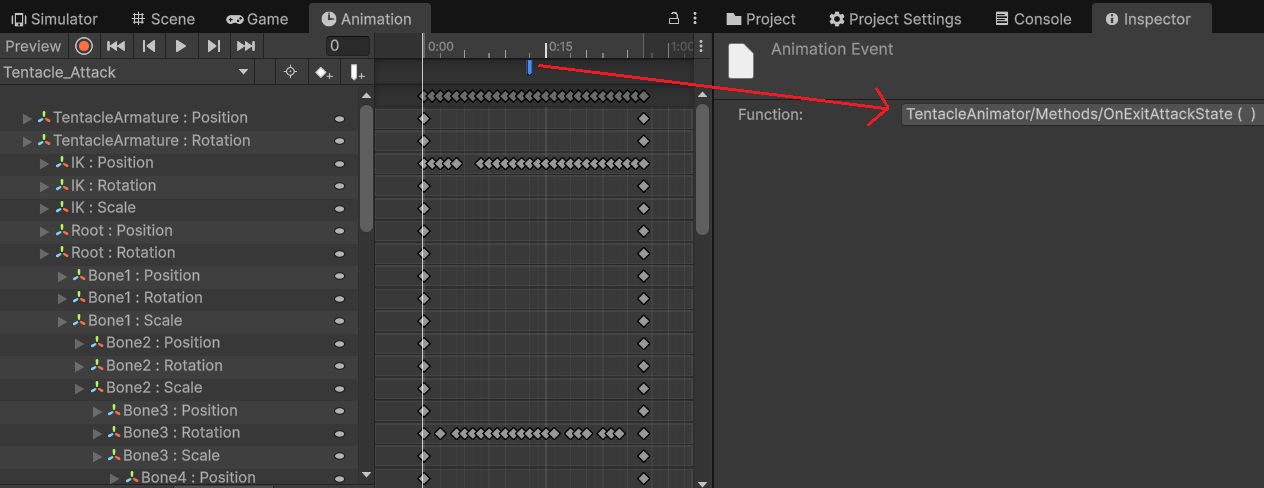Expand the Bone1 : Rotation property

point(62,298)
